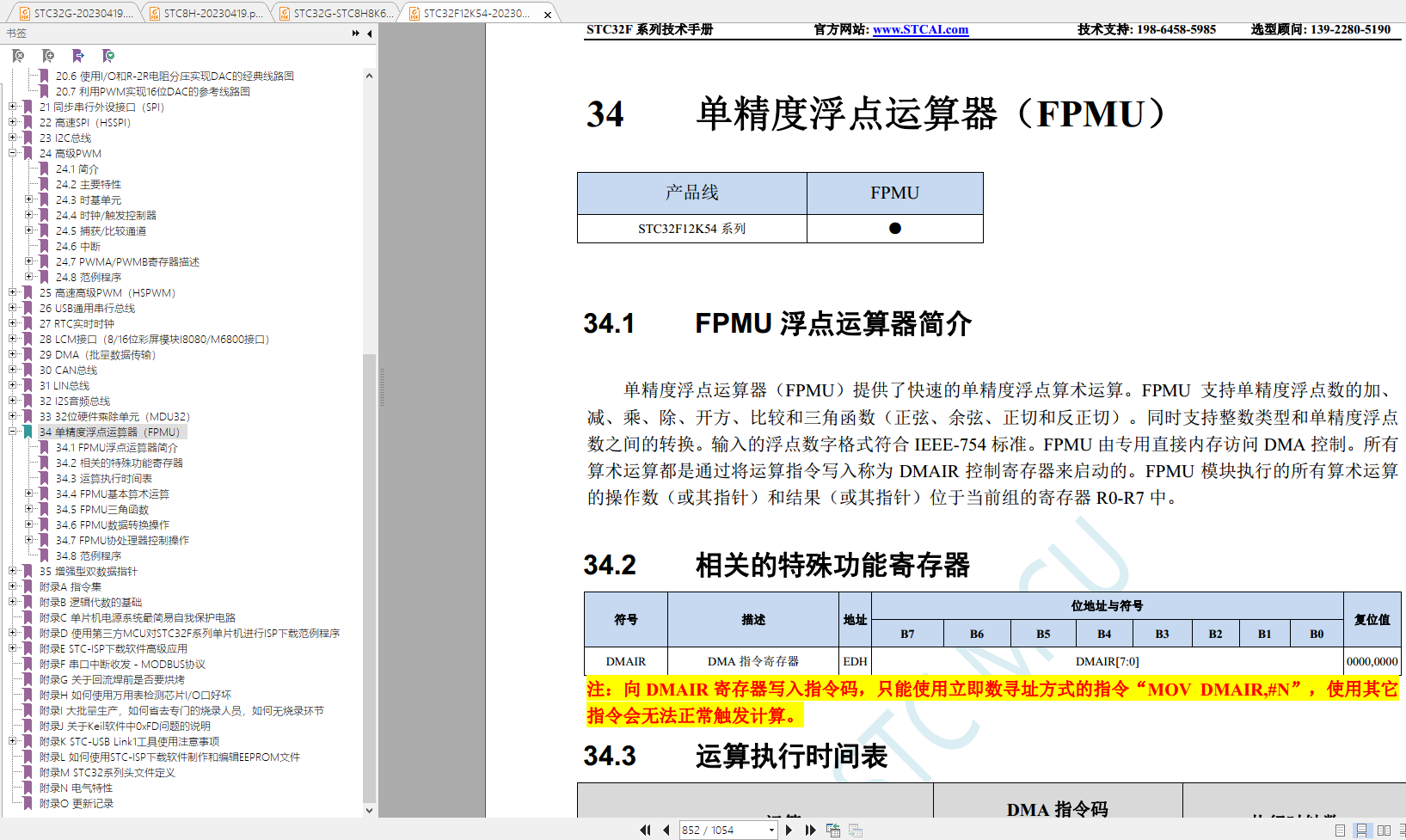Screen dimensions: 1406x840
Task: Collapse 34 单精度浮点运算器 bookmark node
Action: point(13,432)
